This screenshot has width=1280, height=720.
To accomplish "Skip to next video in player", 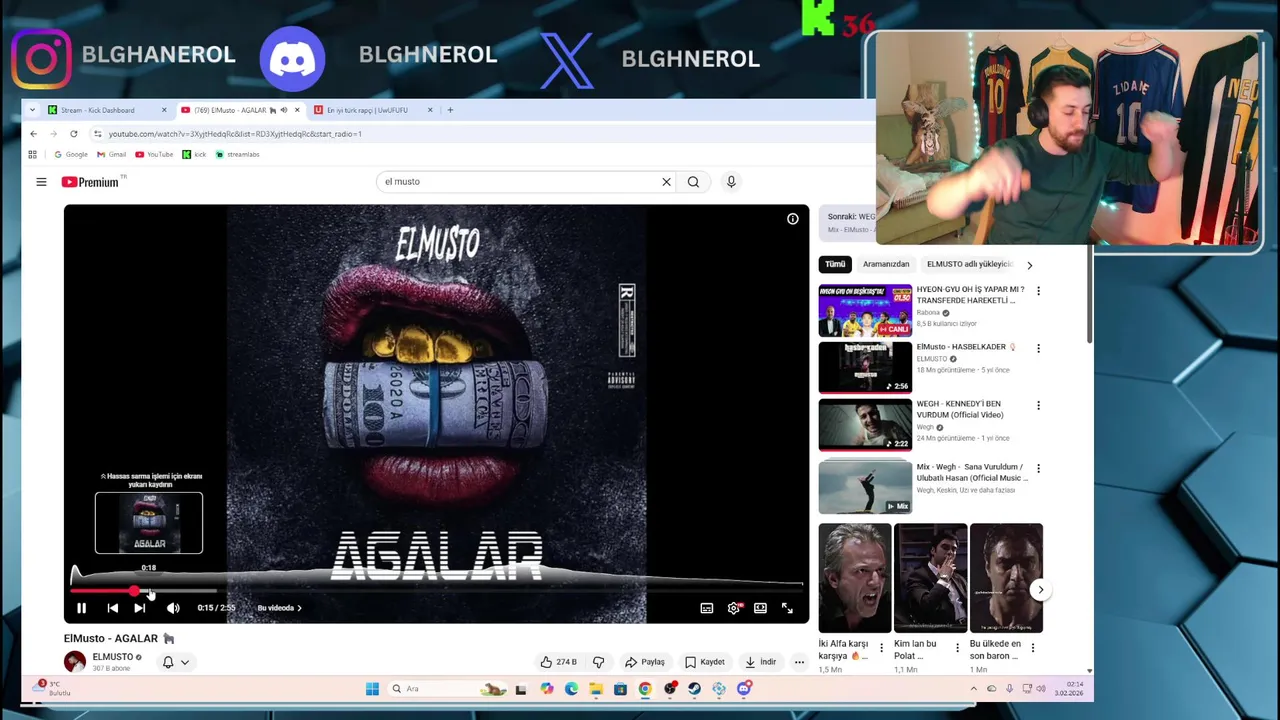I will point(140,608).
